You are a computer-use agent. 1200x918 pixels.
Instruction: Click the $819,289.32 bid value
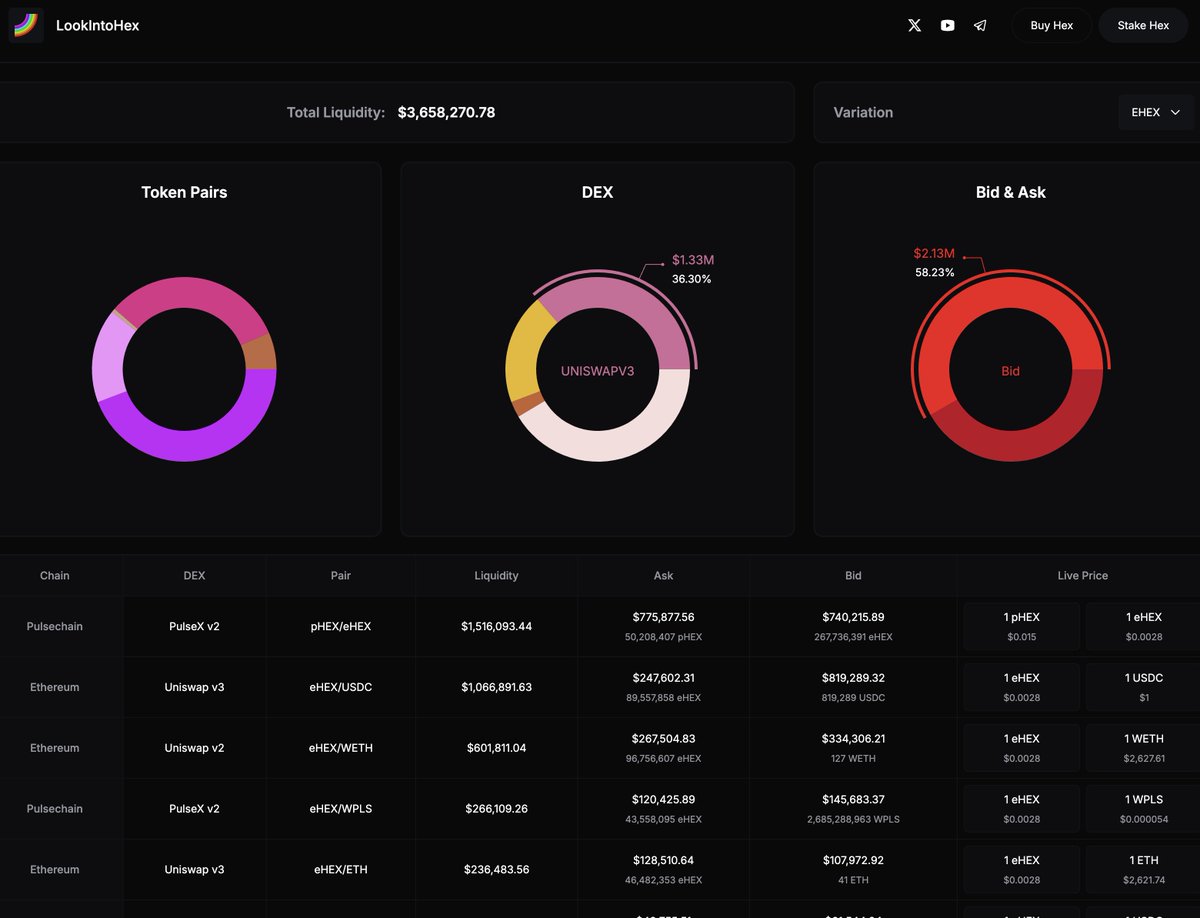(x=853, y=678)
